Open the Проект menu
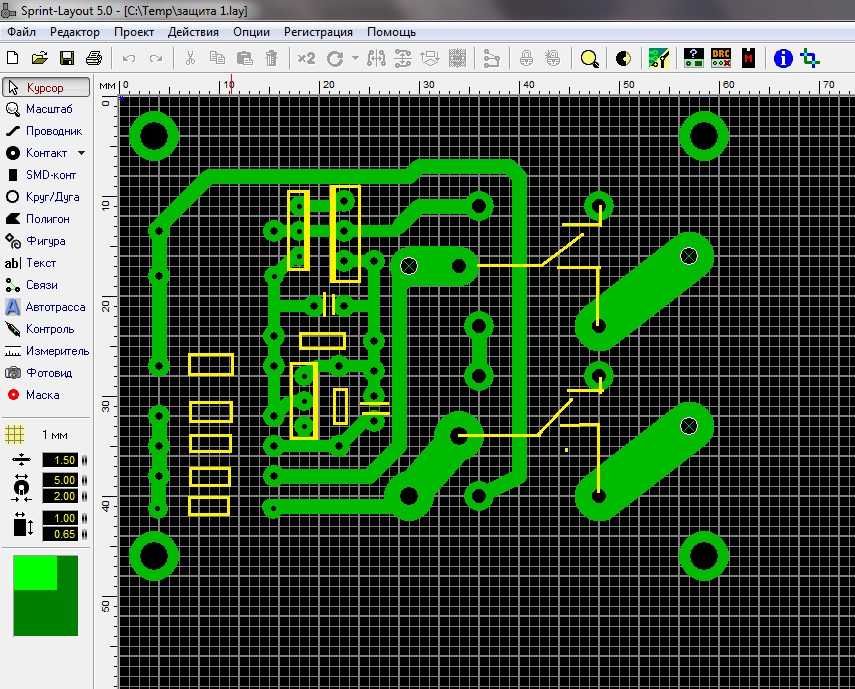Screen dimensions: 855x689 pyautogui.click(x=134, y=32)
